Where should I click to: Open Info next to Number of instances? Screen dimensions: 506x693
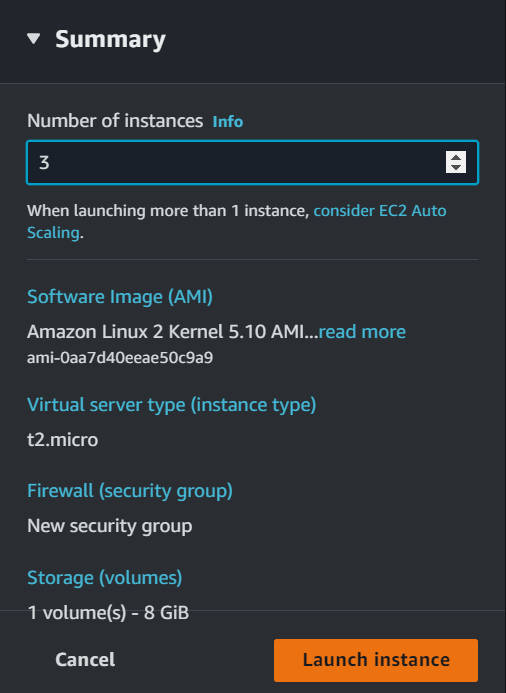pos(228,122)
